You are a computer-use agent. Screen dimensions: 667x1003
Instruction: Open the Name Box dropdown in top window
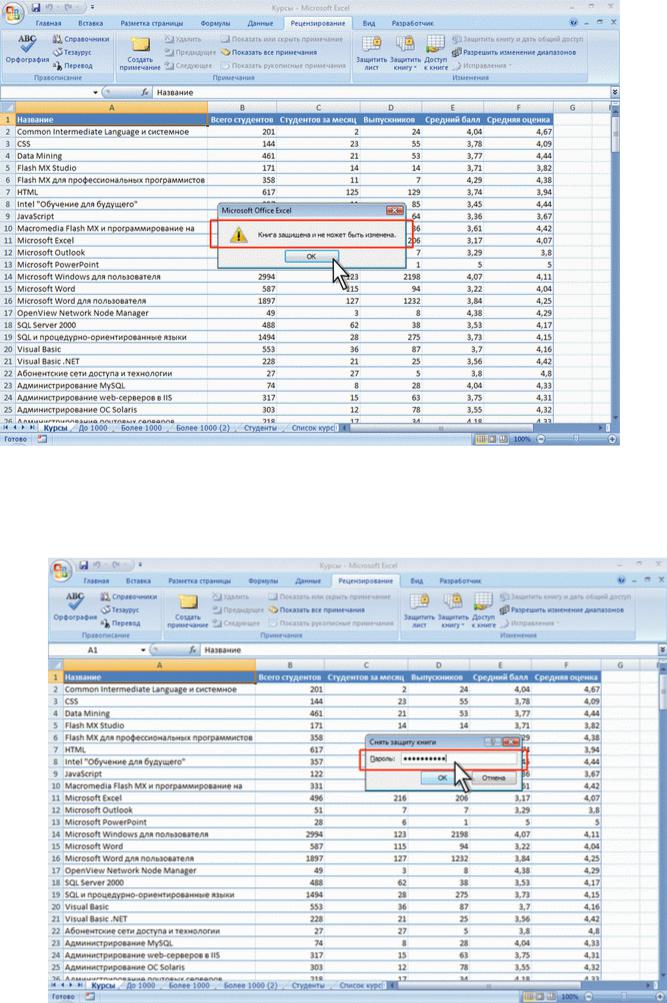95,92
